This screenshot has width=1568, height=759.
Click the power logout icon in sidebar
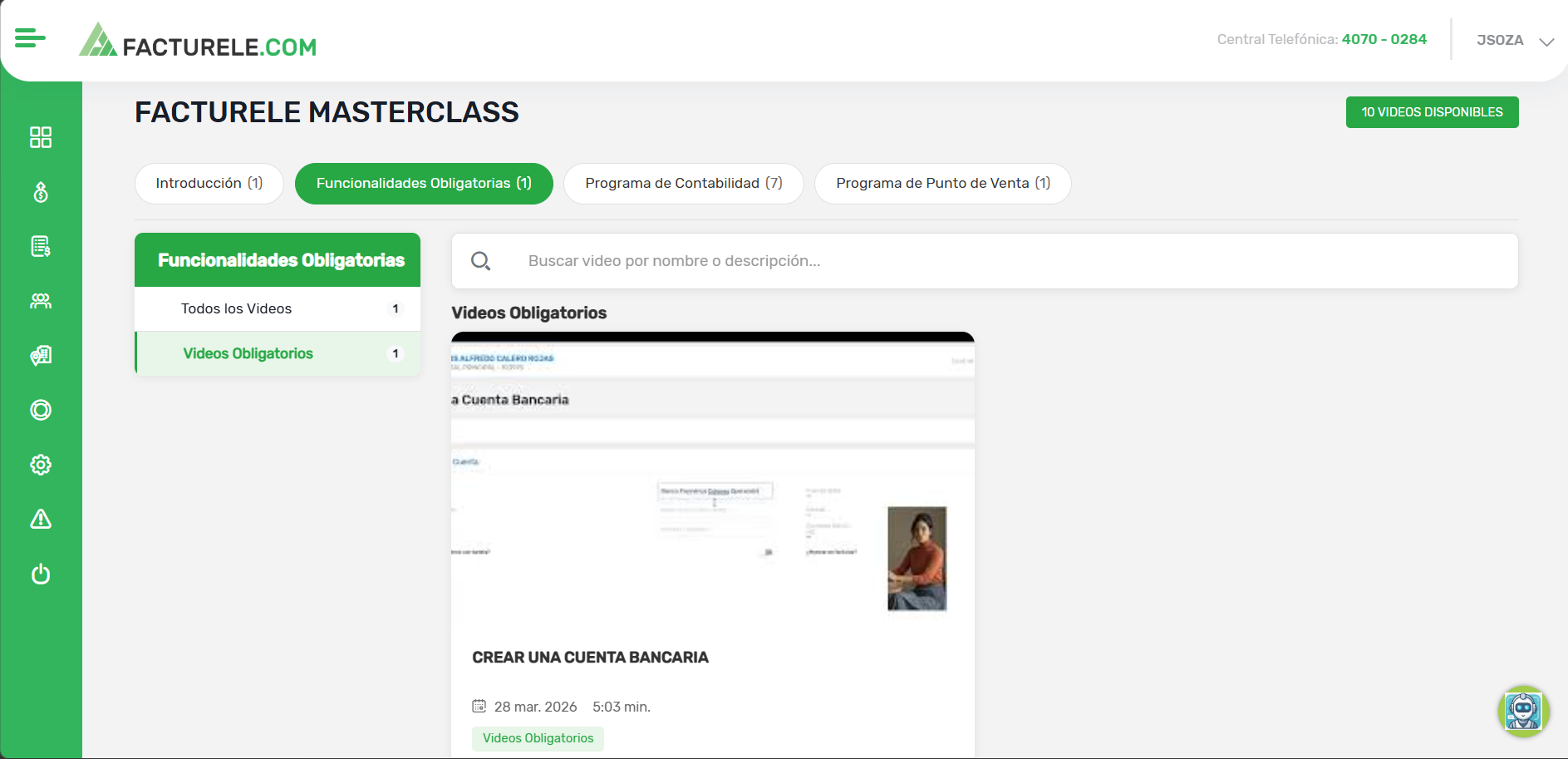41,574
